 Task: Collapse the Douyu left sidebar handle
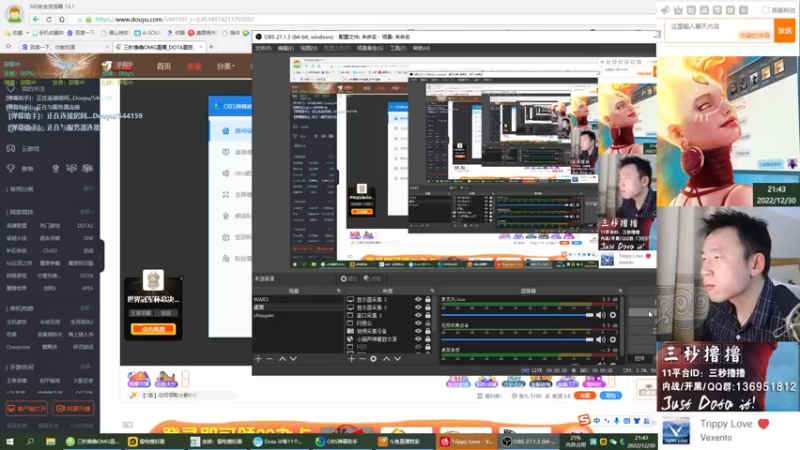(x=101, y=257)
